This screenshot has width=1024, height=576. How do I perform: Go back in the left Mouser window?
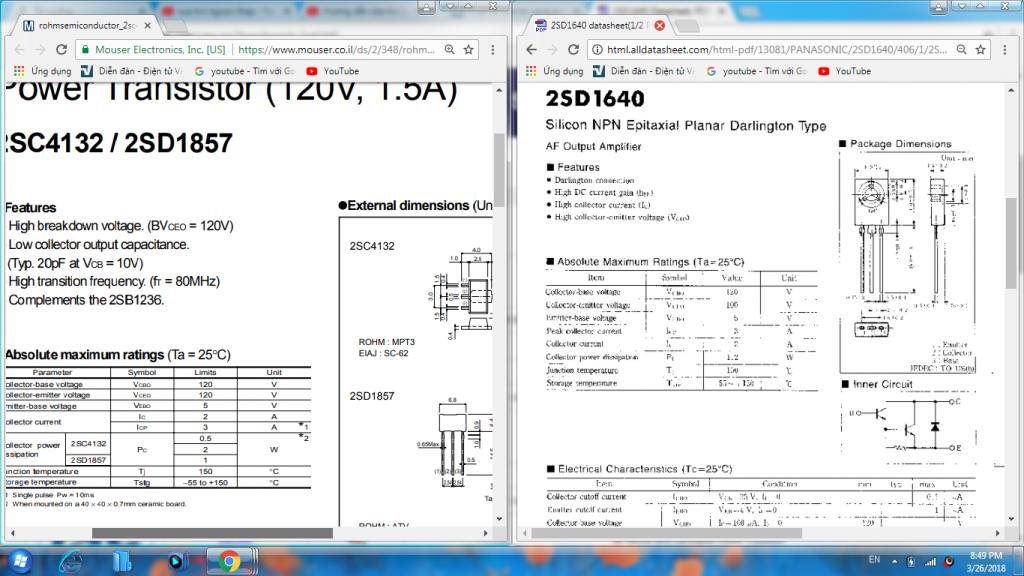(19, 50)
